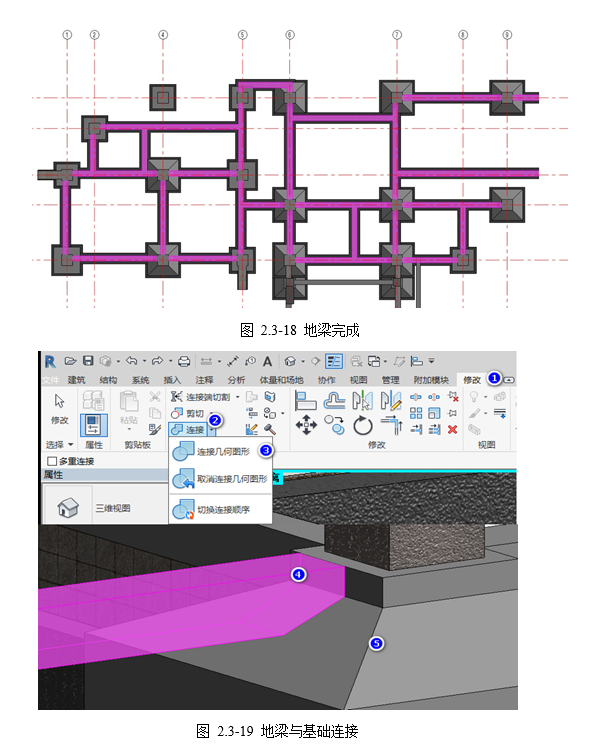Click the 属性 panel title bar
The image size is (589, 745).
coord(104,475)
